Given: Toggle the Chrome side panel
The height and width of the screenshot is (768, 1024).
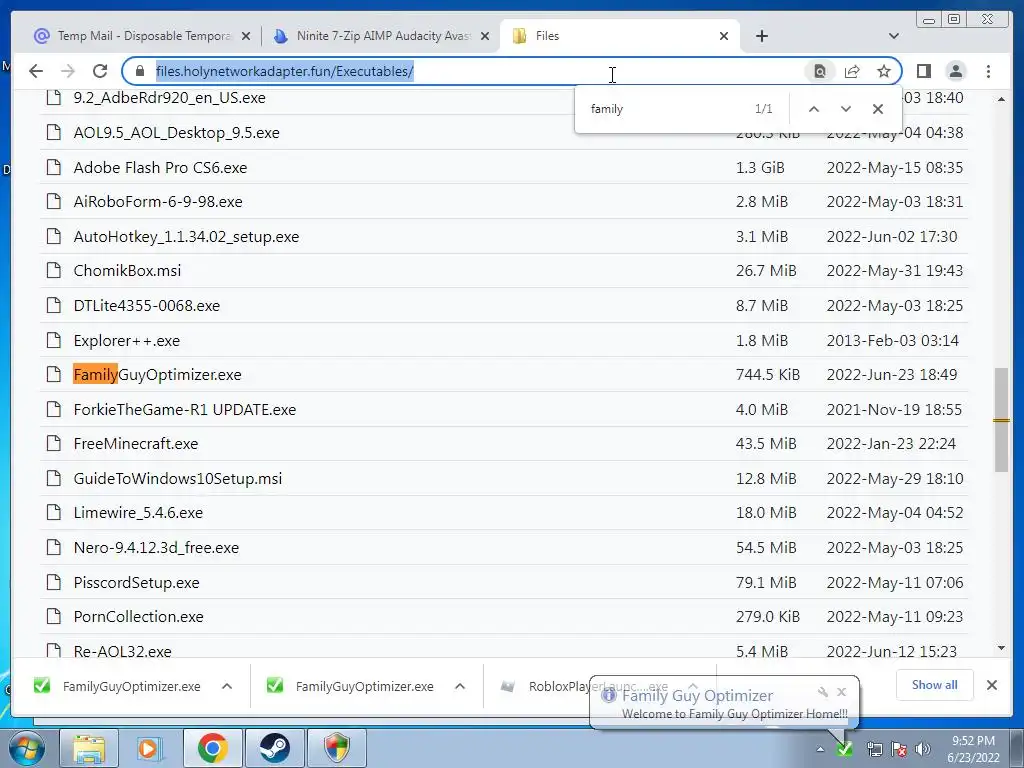Looking at the screenshot, I should point(923,71).
